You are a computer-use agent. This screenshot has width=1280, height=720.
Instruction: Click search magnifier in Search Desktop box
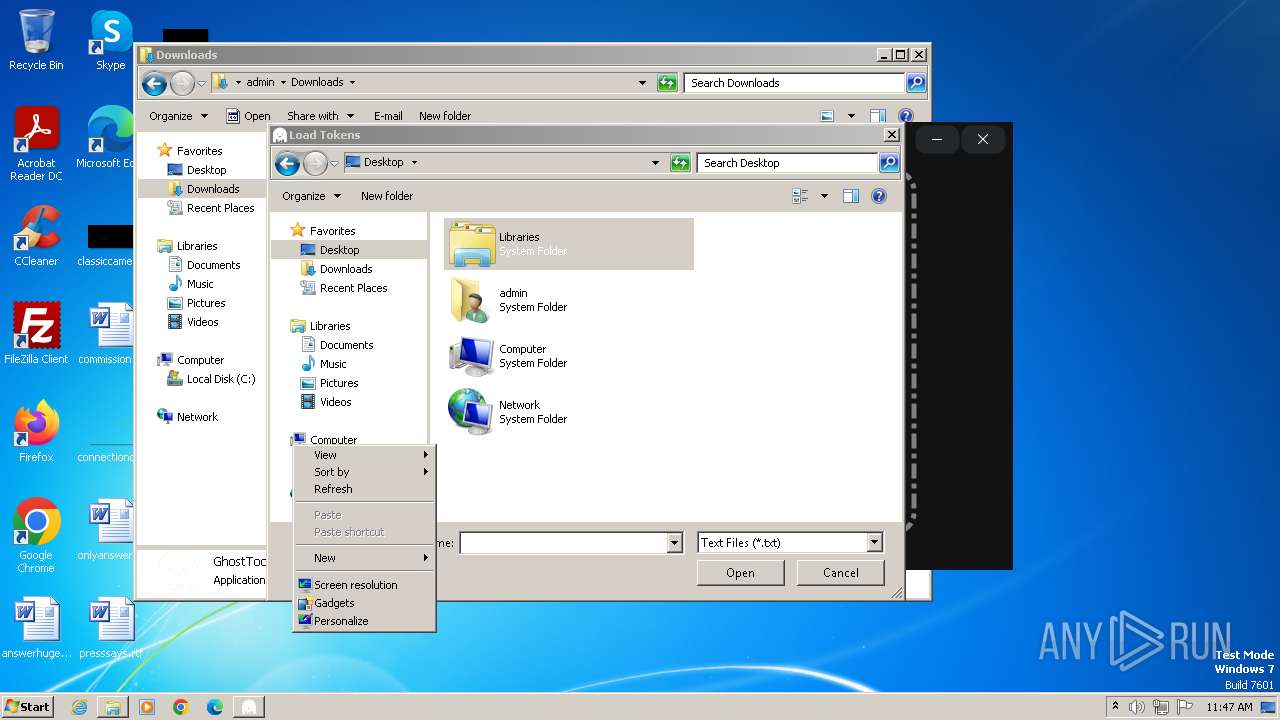(888, 163)
